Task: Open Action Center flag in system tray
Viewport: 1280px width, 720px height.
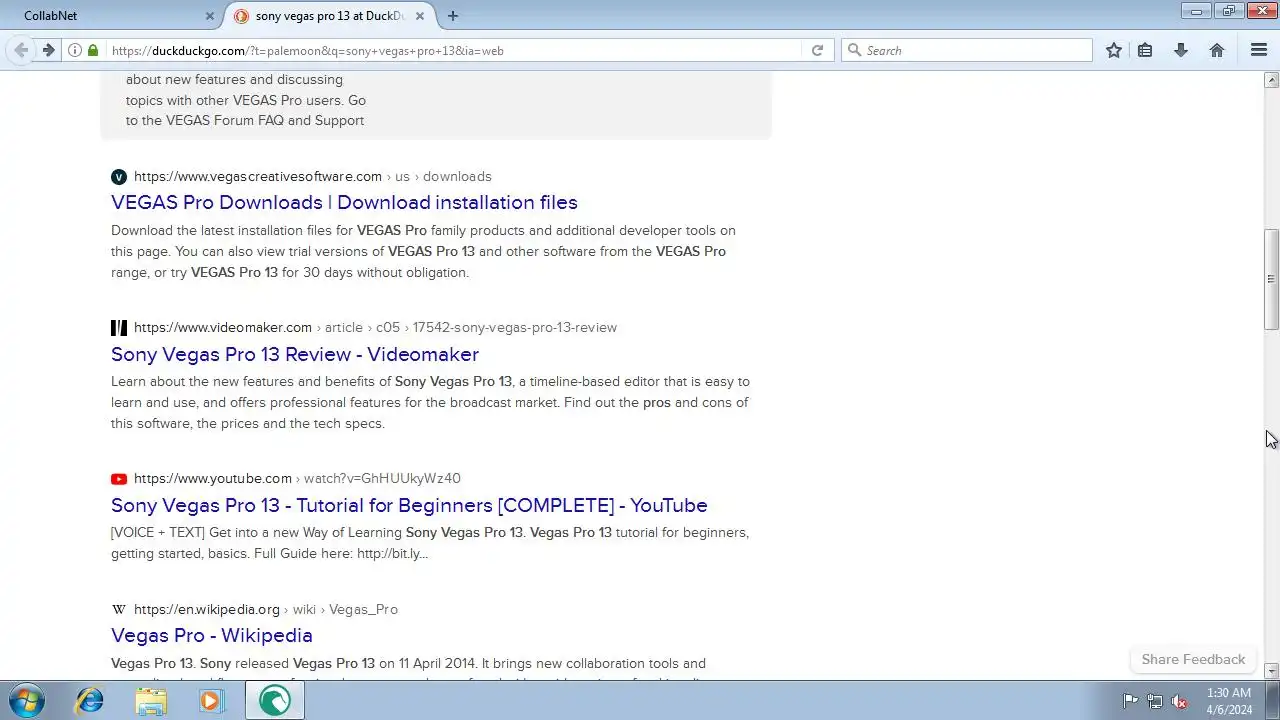Action: pos(1130,701)
